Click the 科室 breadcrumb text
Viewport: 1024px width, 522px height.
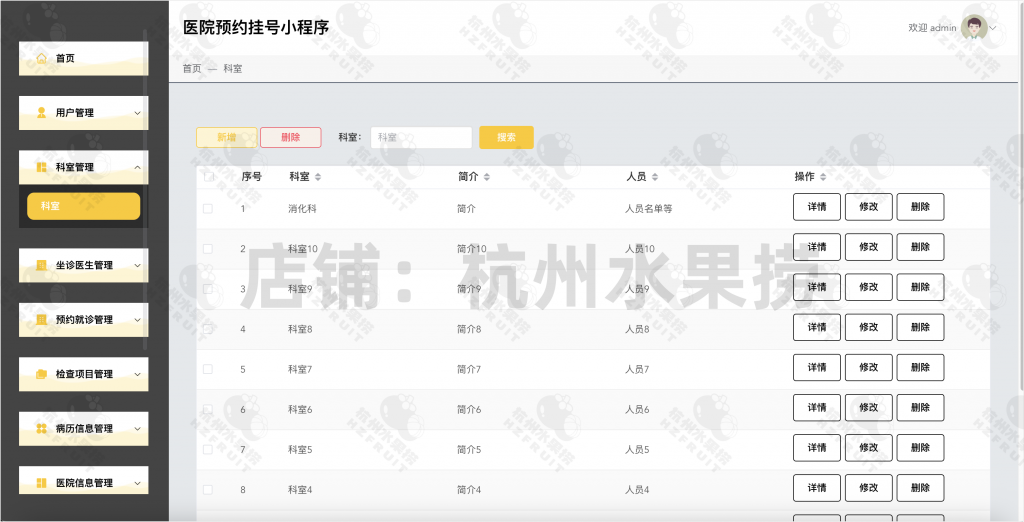click(232, 69)
